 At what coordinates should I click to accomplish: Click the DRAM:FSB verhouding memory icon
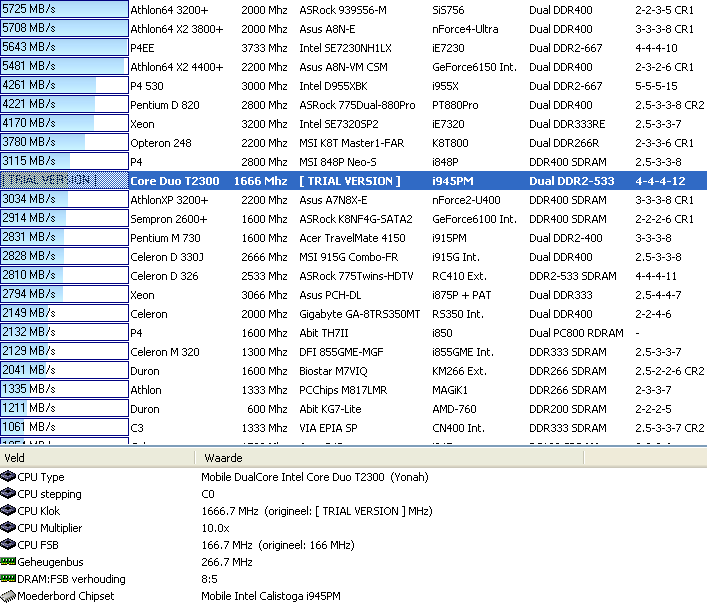point(8,578)
